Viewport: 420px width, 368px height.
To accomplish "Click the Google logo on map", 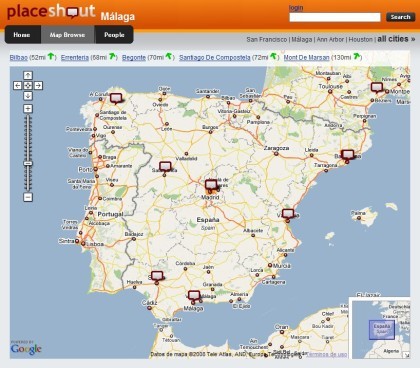I will (26, 348).
